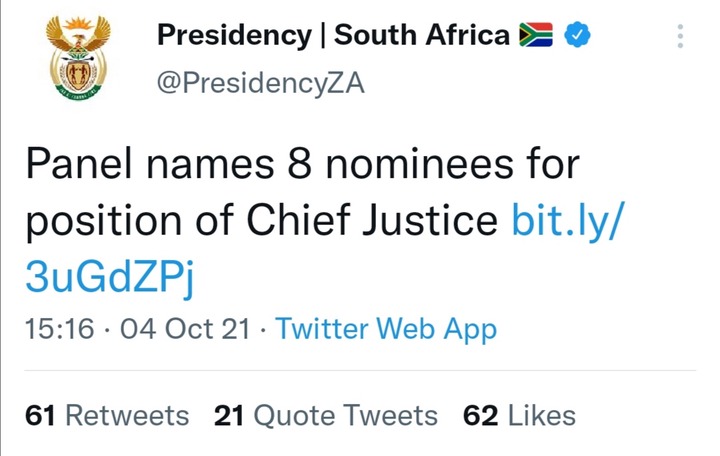The image size is (720, 456).
Task: Click South Africa in the display name
Action: 422,35
